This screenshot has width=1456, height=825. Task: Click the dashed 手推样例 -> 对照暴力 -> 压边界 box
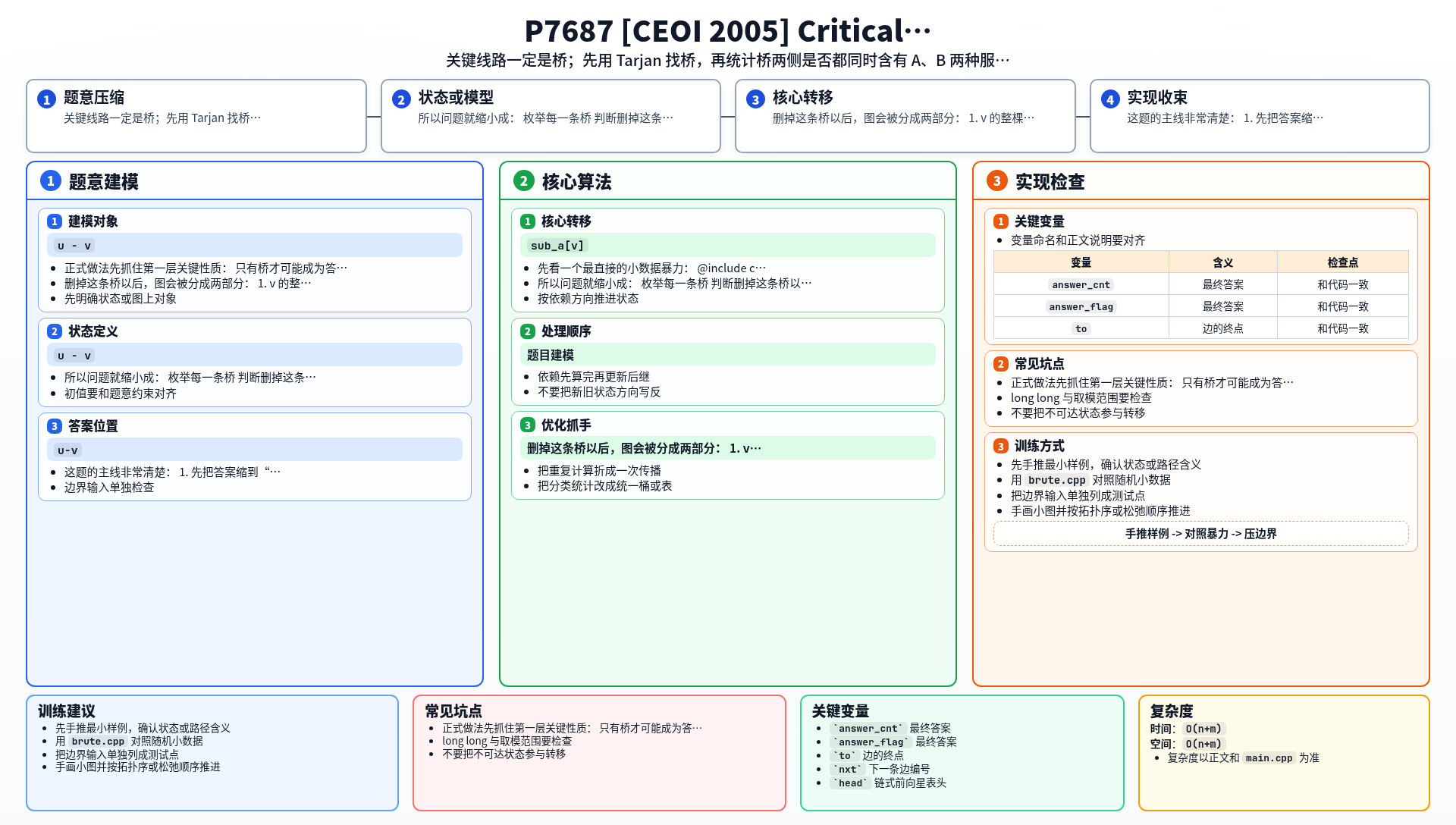tap(1200, 534)
